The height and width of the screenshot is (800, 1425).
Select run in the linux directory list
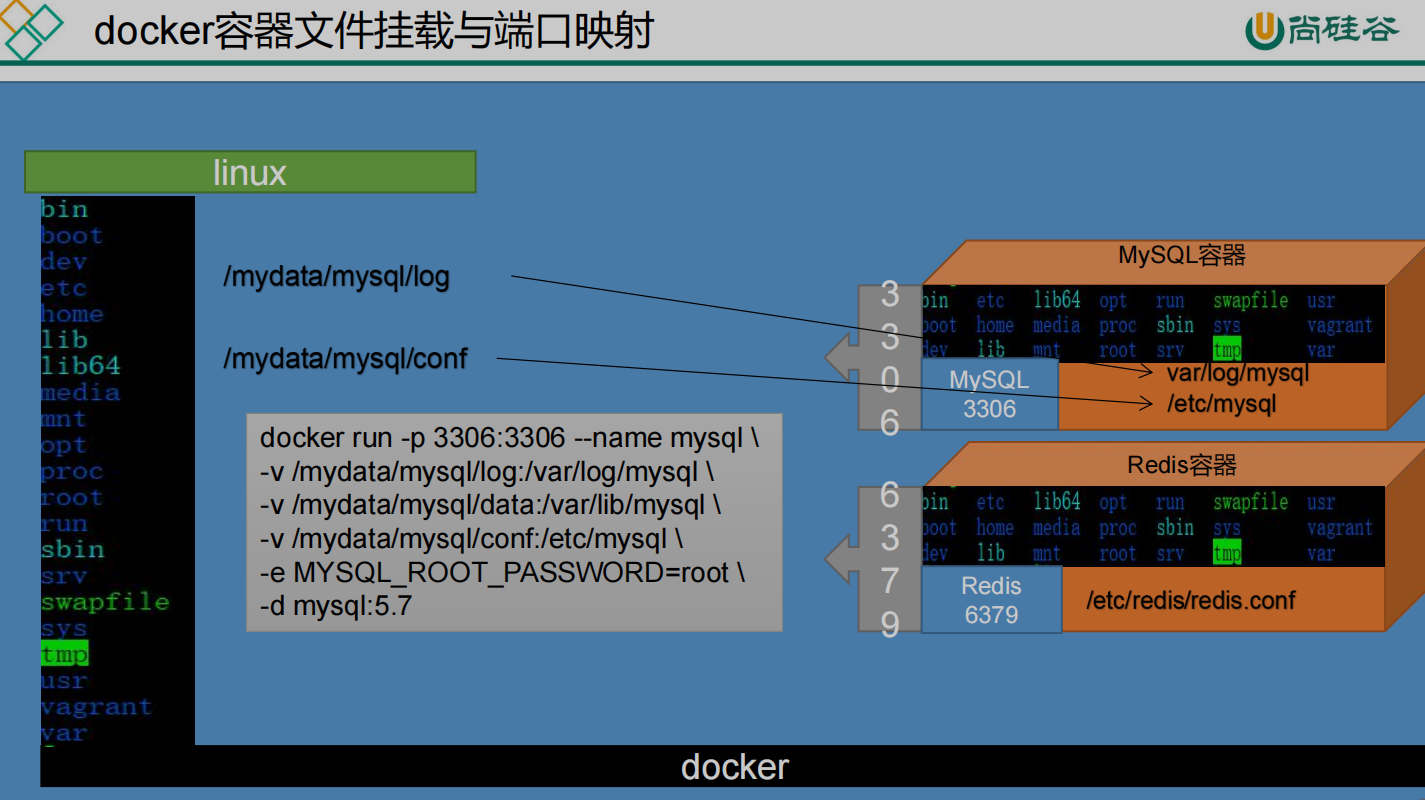[x=64, y=523]
